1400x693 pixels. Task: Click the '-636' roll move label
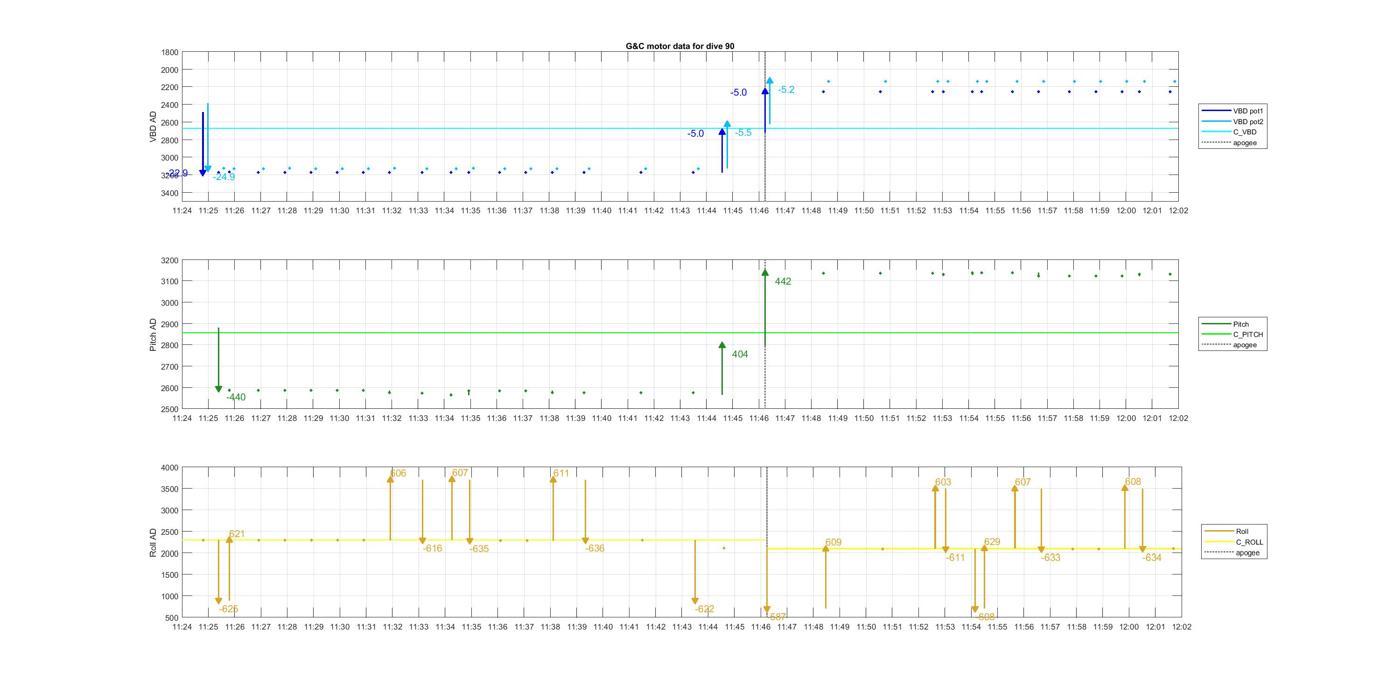click(595, 549)
